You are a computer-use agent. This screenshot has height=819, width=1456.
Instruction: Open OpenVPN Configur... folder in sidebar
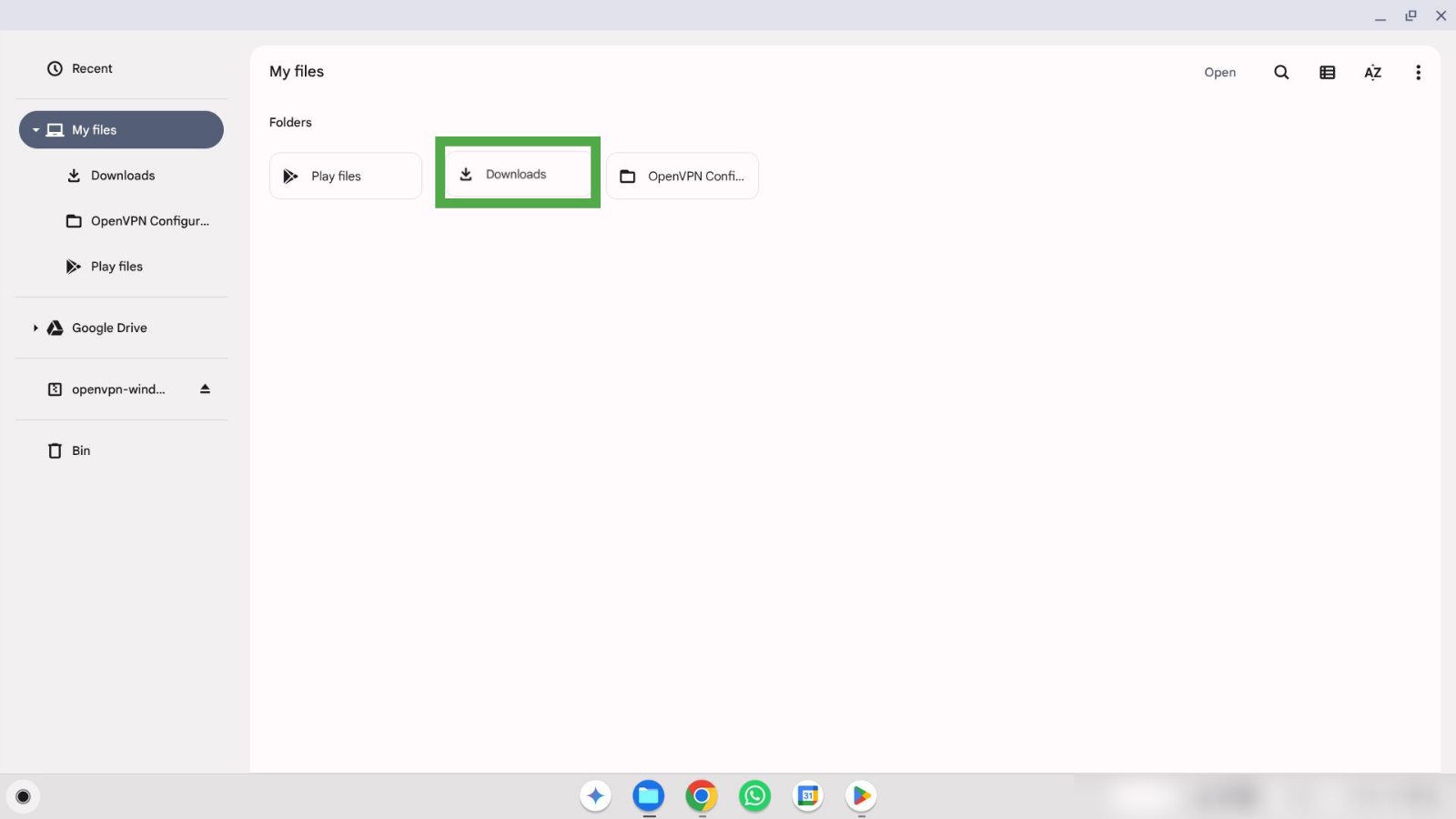tap(121, 221)
